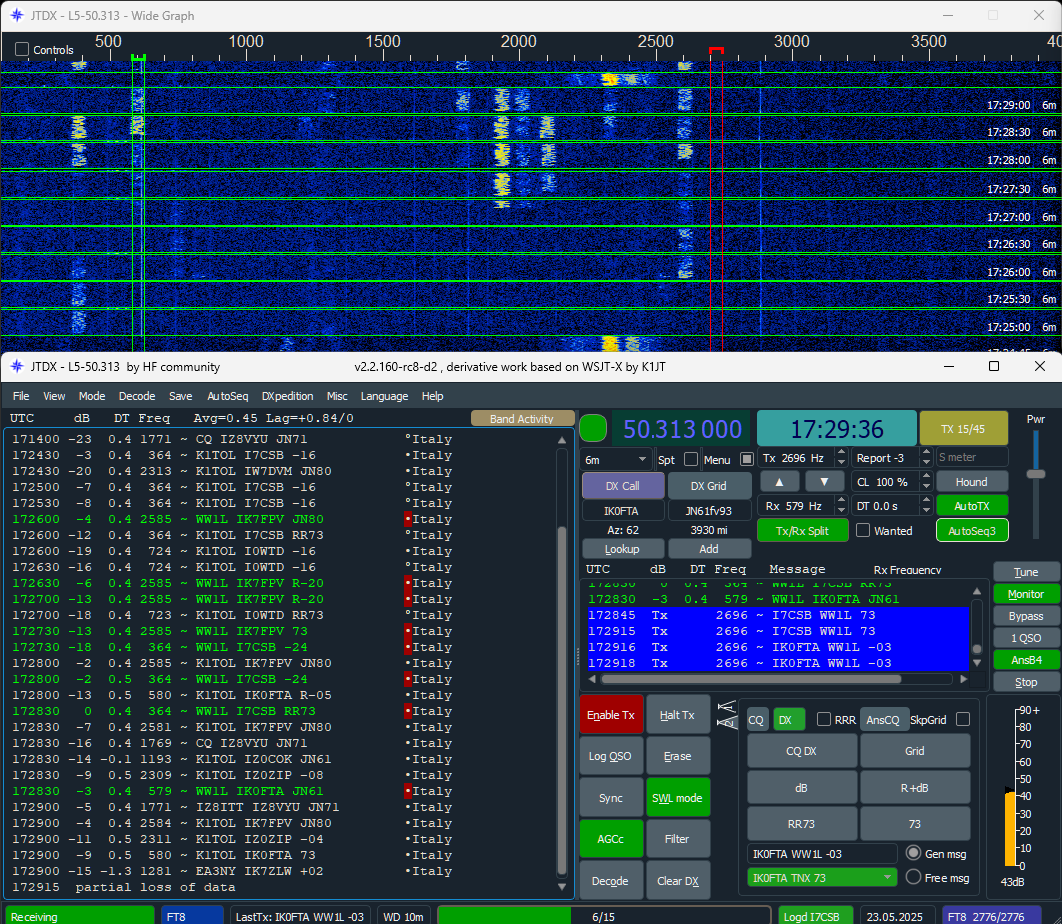This screenshot has width=1062, height=924.
Task: Click the Halt Tx button
Action: pyautogui.click(x=677, y=715)
